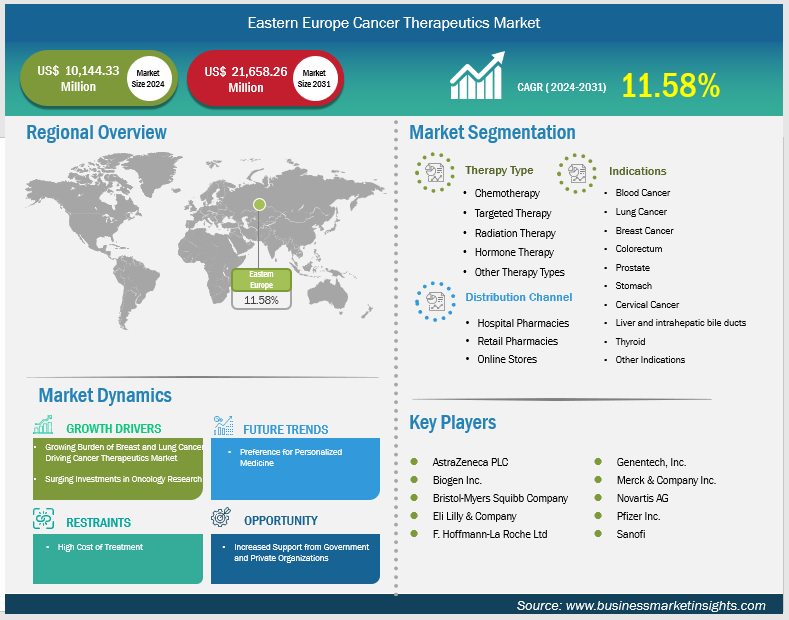Click the Therapy Type report icon
The height and width of the screenshot is (620, 789).
click(435, 173)
